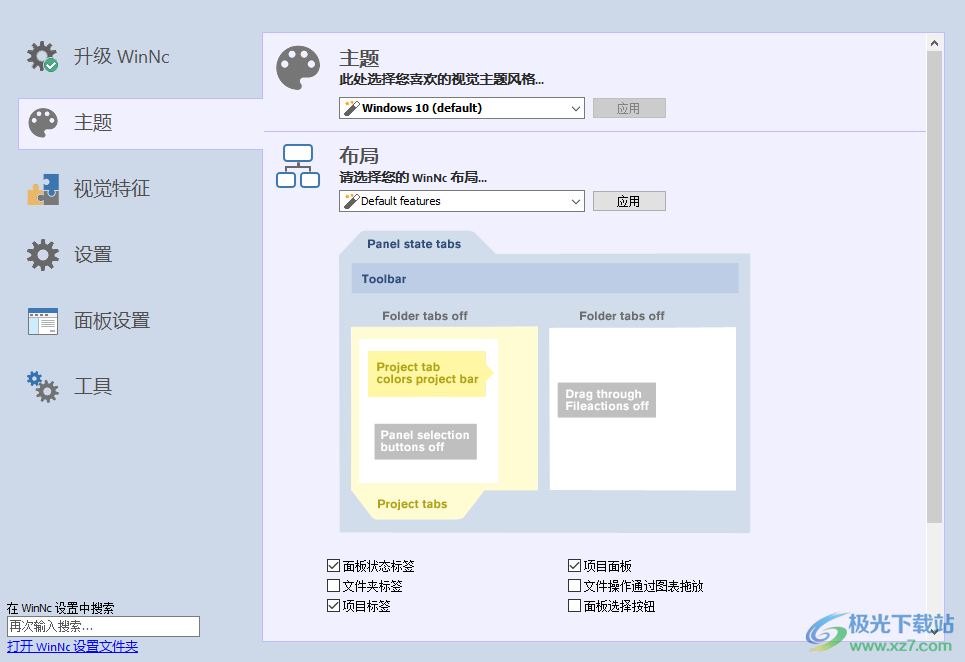The width and height of the screenshot is (965, 662).
Task: Click Project tab colors project bar box
Action: click(x=427, y=373)
